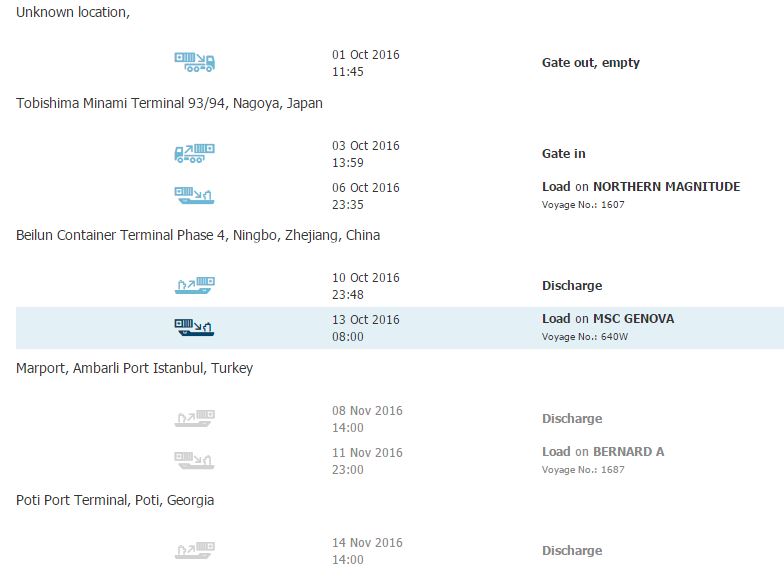
Task: Click the dark MSC Genova load icon
Action: [x=194, y=328]
